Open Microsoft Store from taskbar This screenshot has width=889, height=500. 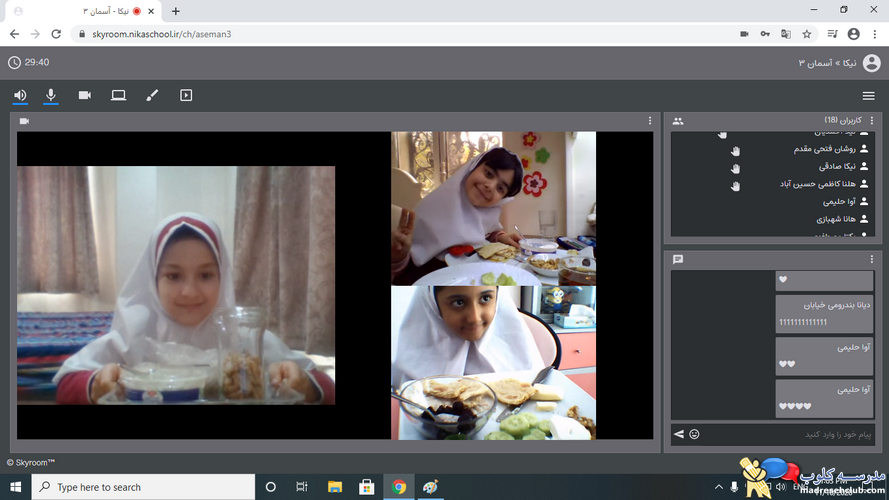click(367, 487)
